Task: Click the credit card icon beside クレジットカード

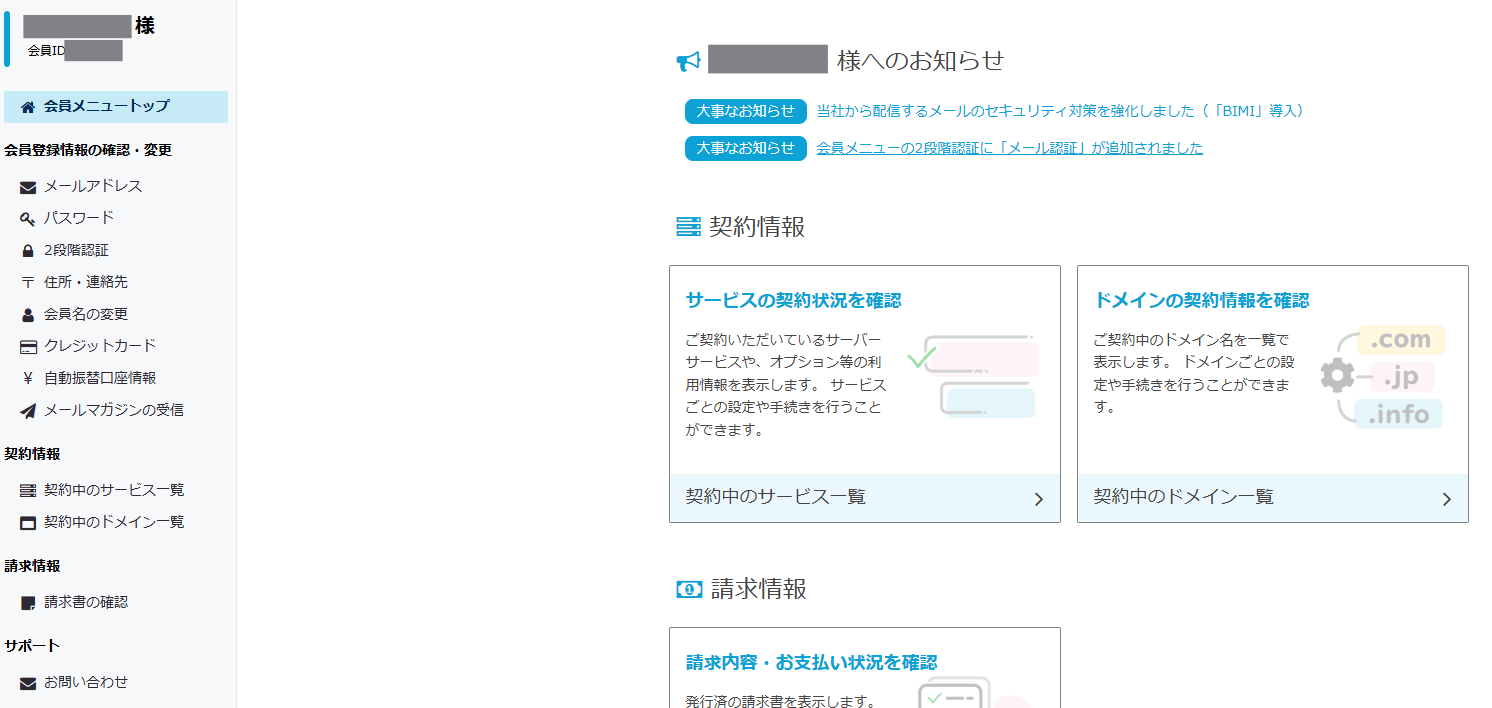Action: click(x=28, y=347)
